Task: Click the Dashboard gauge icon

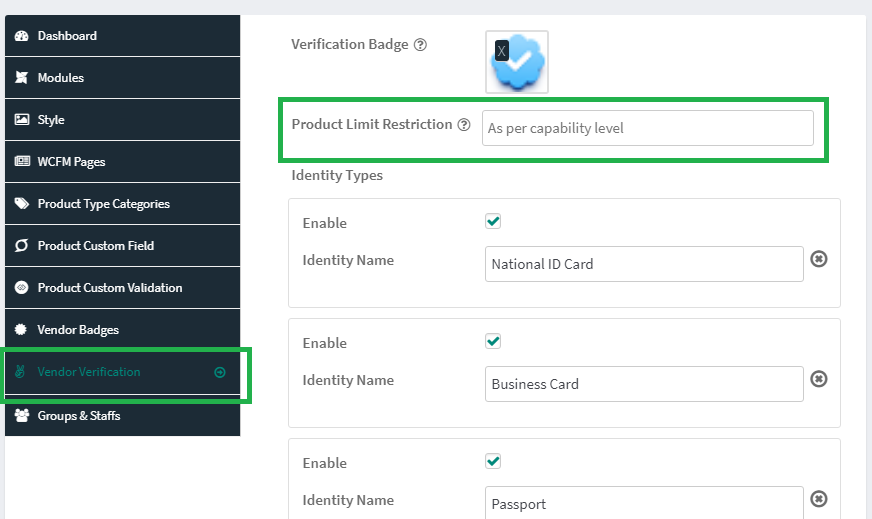Action: 22,36
